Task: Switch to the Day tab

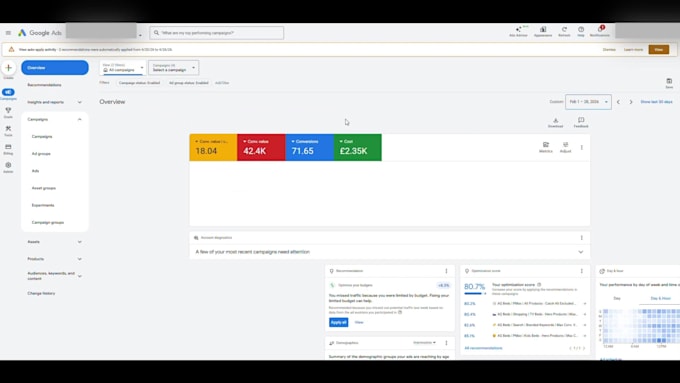Action: pyautogui.click(x=617, y=298)
